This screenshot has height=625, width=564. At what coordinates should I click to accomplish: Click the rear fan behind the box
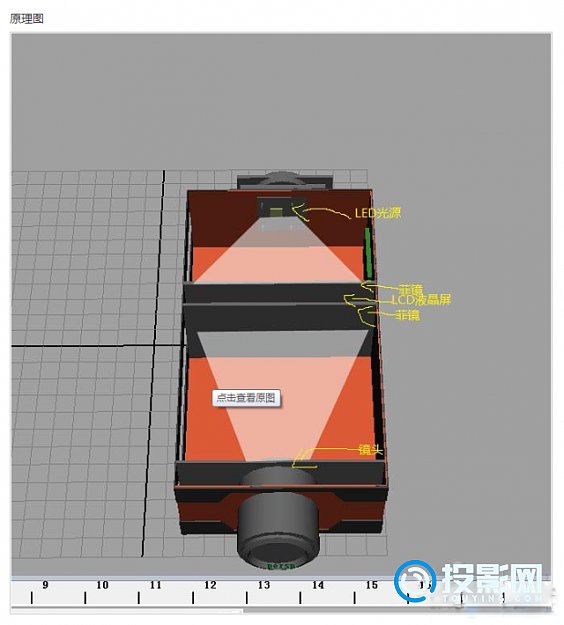285,180
